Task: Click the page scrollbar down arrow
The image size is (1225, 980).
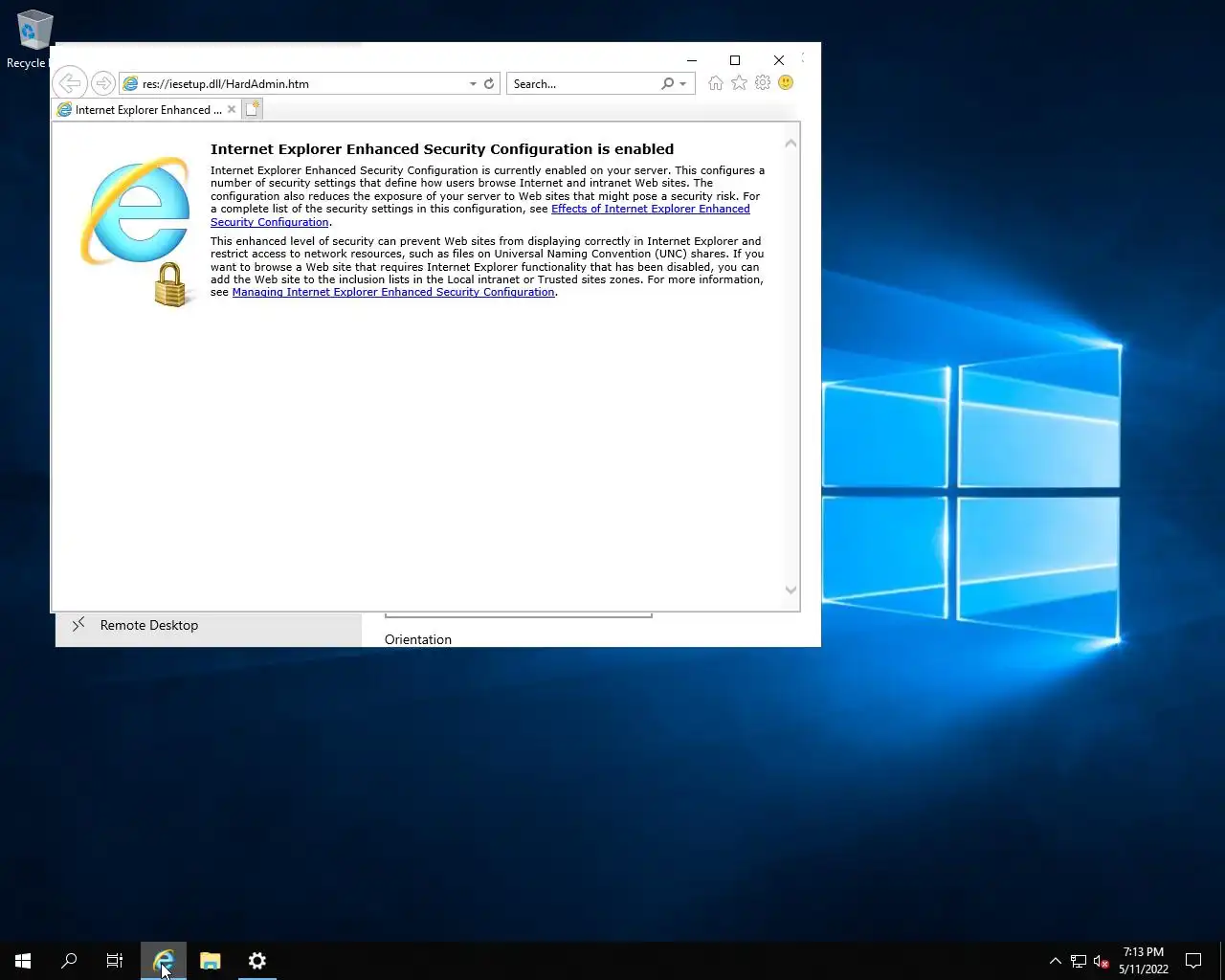Action: coord(791,590)
